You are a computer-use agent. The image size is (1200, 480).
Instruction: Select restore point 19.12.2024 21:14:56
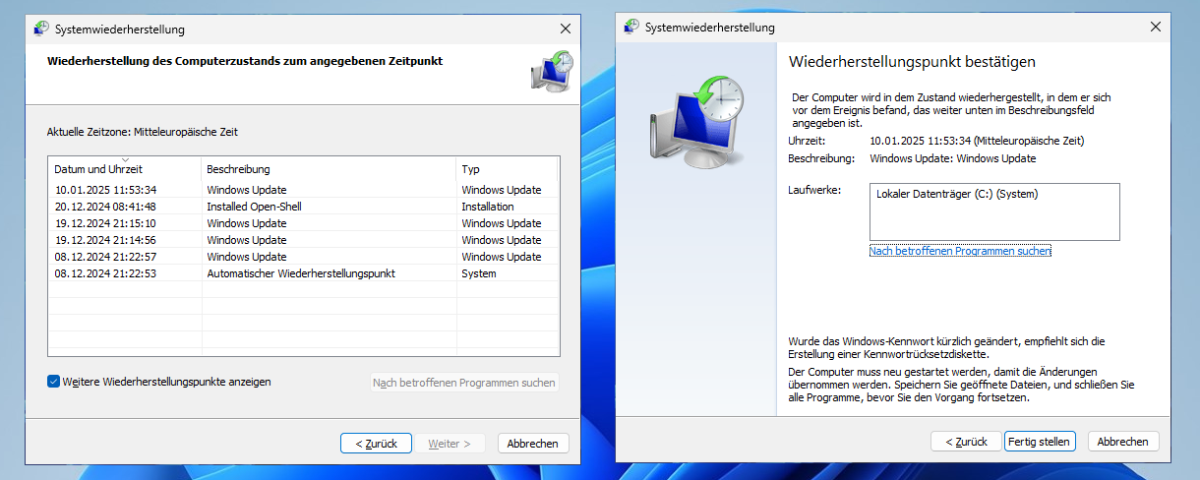click(x=303, y=240)
